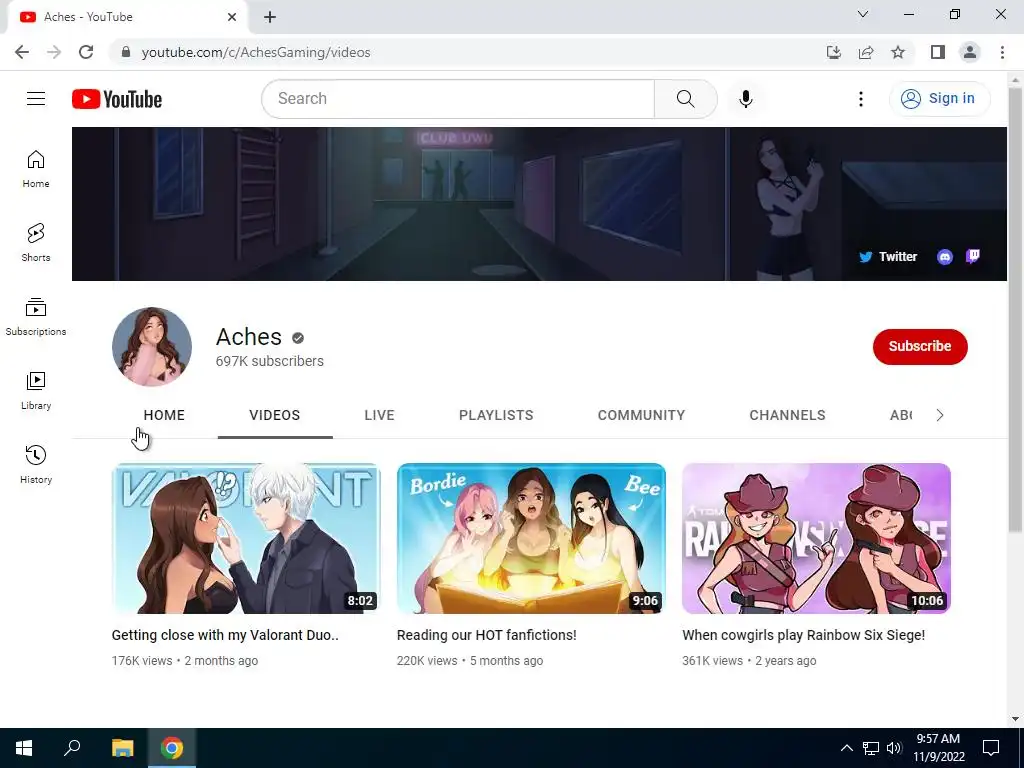Click the forward navigation arrow
The width and height of the screenshot is (1024, 768).
click(x=54, y=52)
